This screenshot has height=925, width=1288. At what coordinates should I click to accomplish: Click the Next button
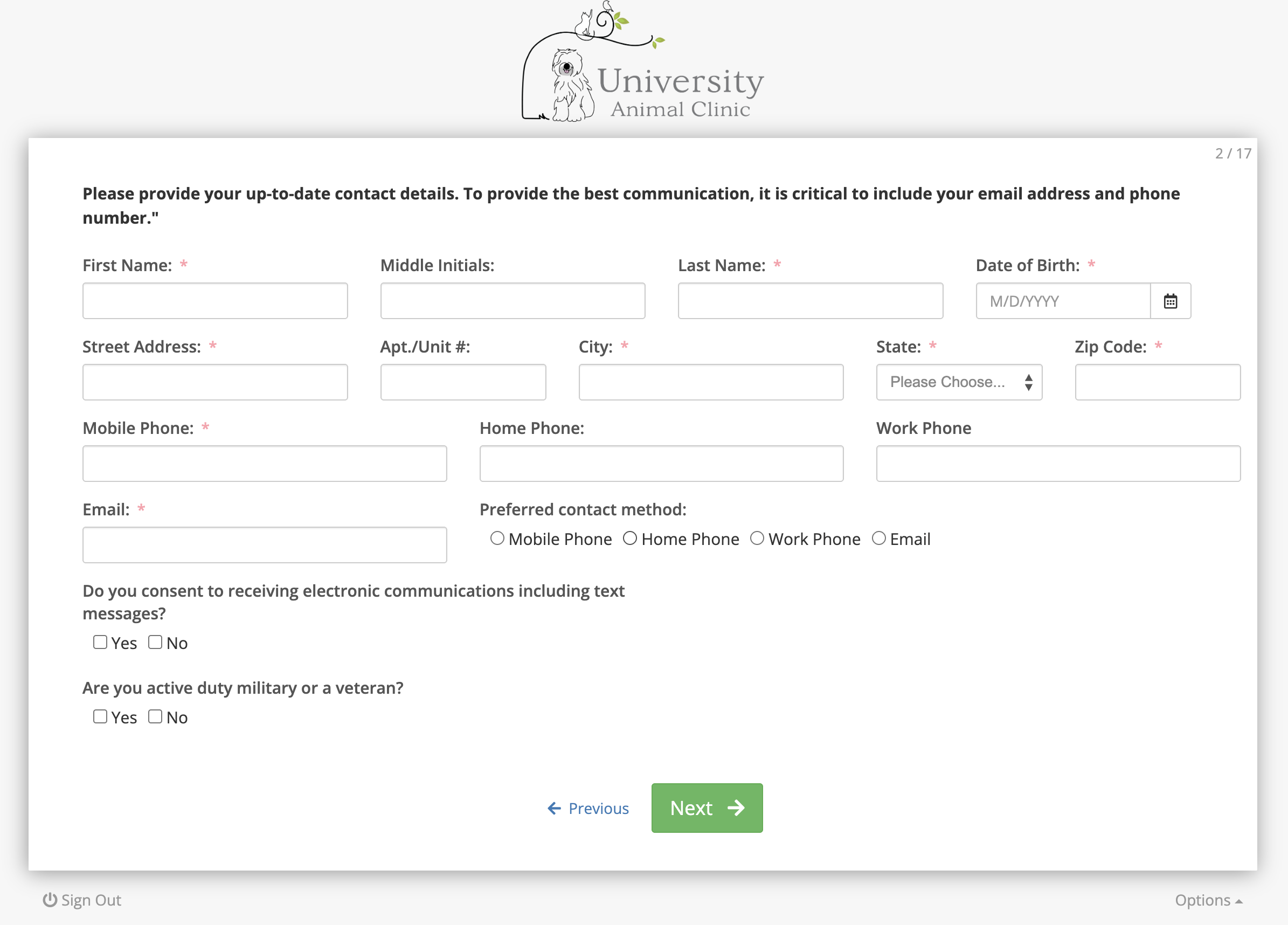(x=707, y=808)
